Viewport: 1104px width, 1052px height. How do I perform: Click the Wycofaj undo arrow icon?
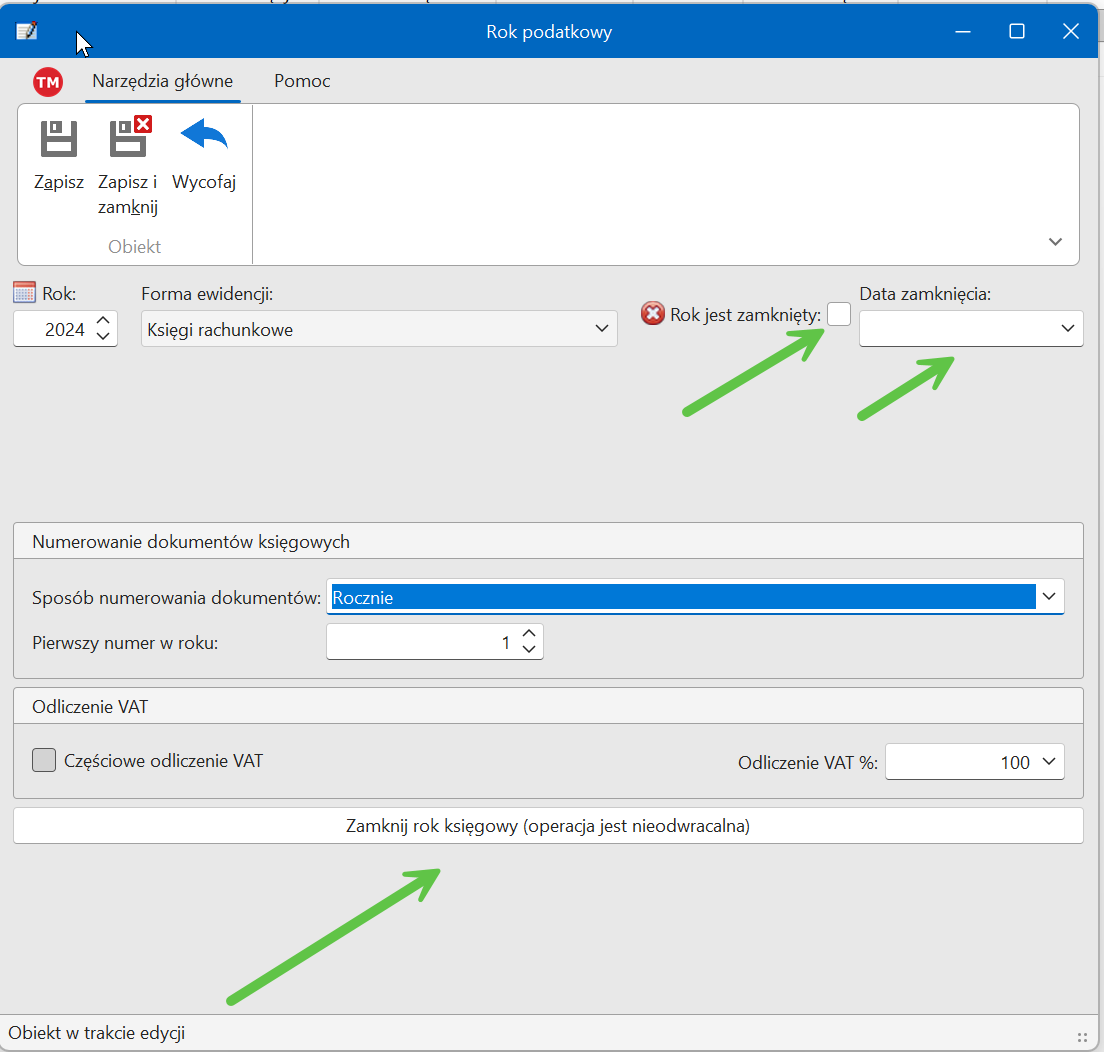(x=204, y=136)
